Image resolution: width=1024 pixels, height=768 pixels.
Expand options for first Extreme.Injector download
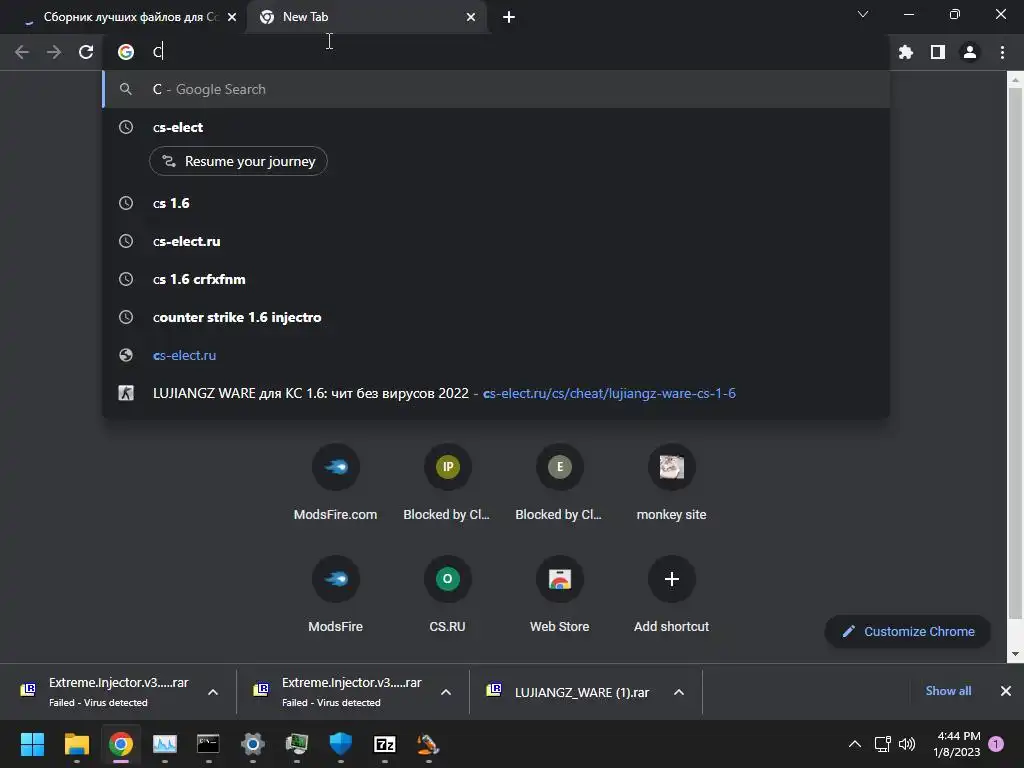(x=213, y=692)
